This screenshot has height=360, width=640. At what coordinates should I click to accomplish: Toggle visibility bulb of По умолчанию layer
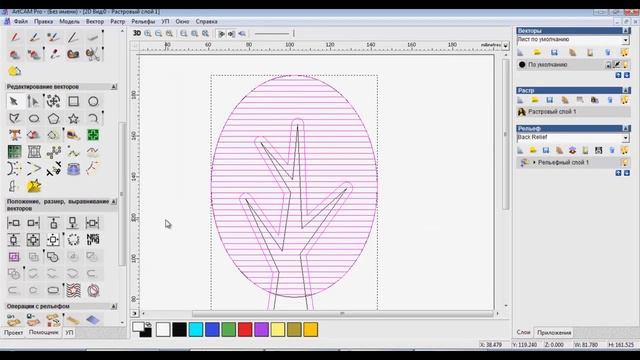625,64
